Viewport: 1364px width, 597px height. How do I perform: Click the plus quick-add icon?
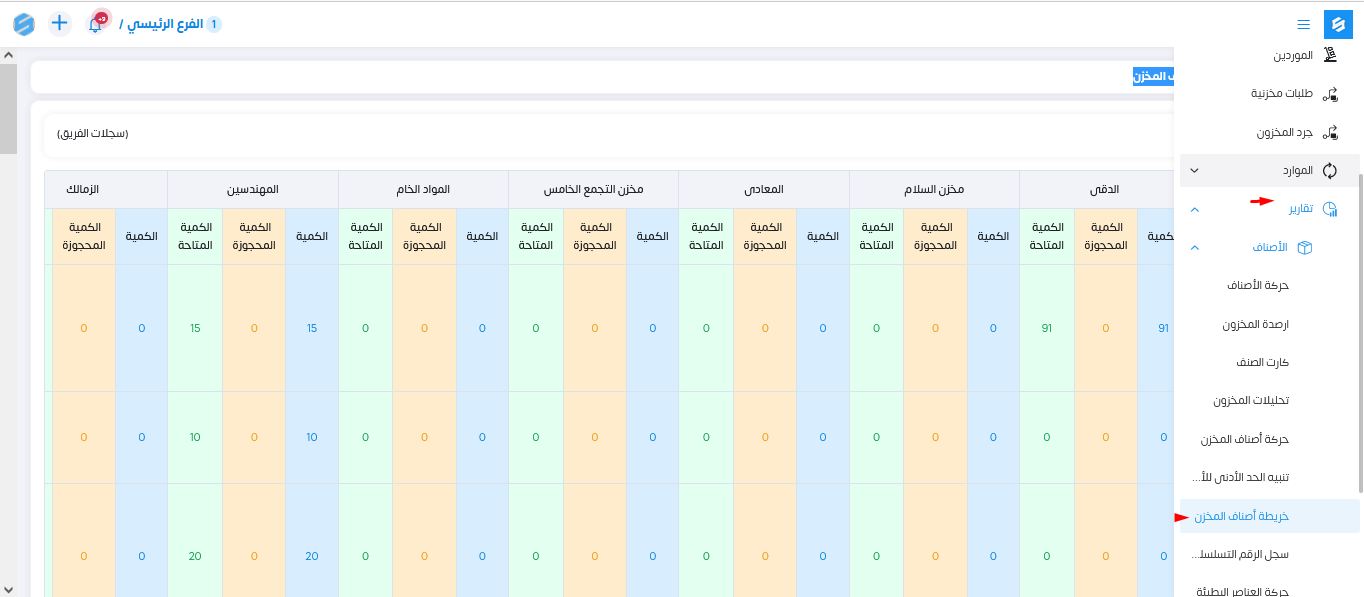coord(60,23)
